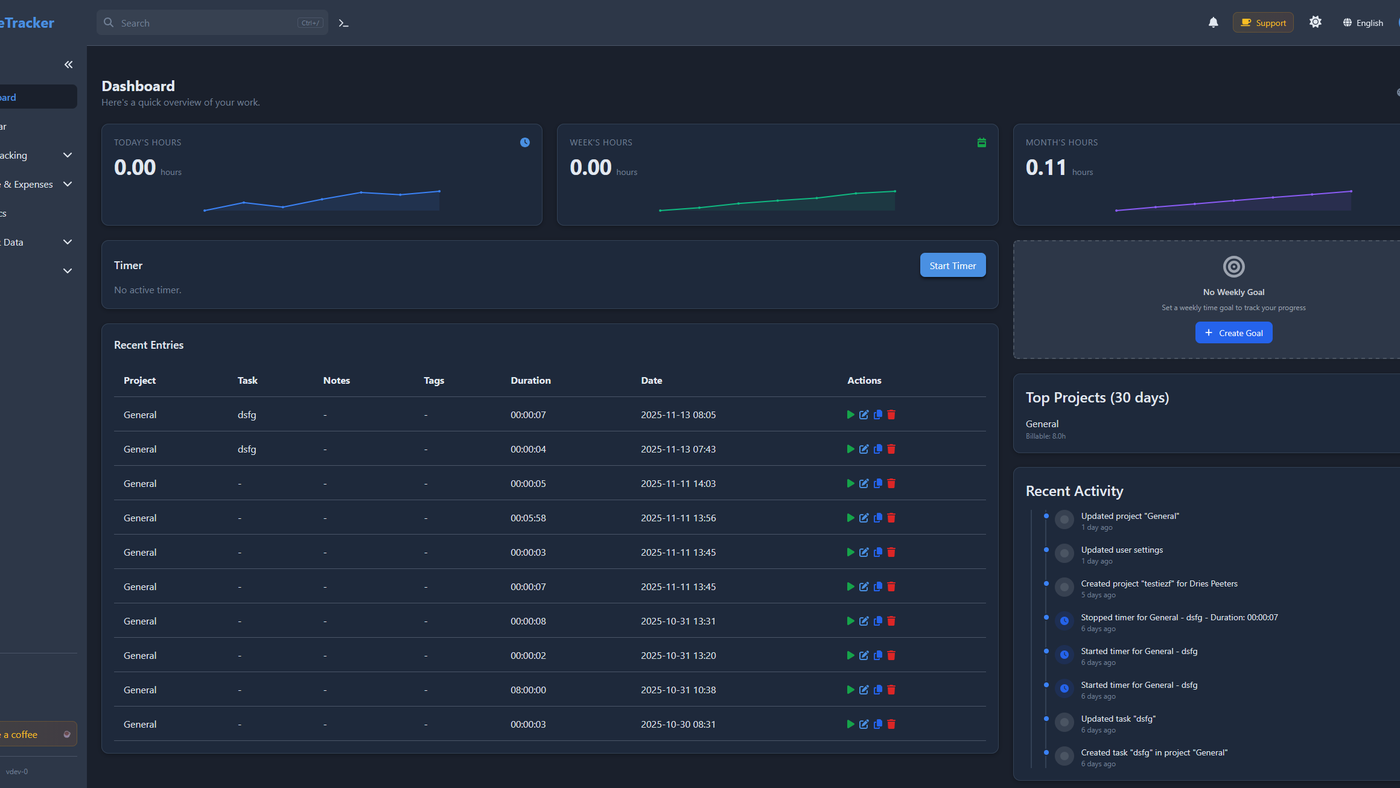Expand the unlabeled sidebar chevron below Data
This screenshot has width=1400, height=788.
tap(68, 271)
